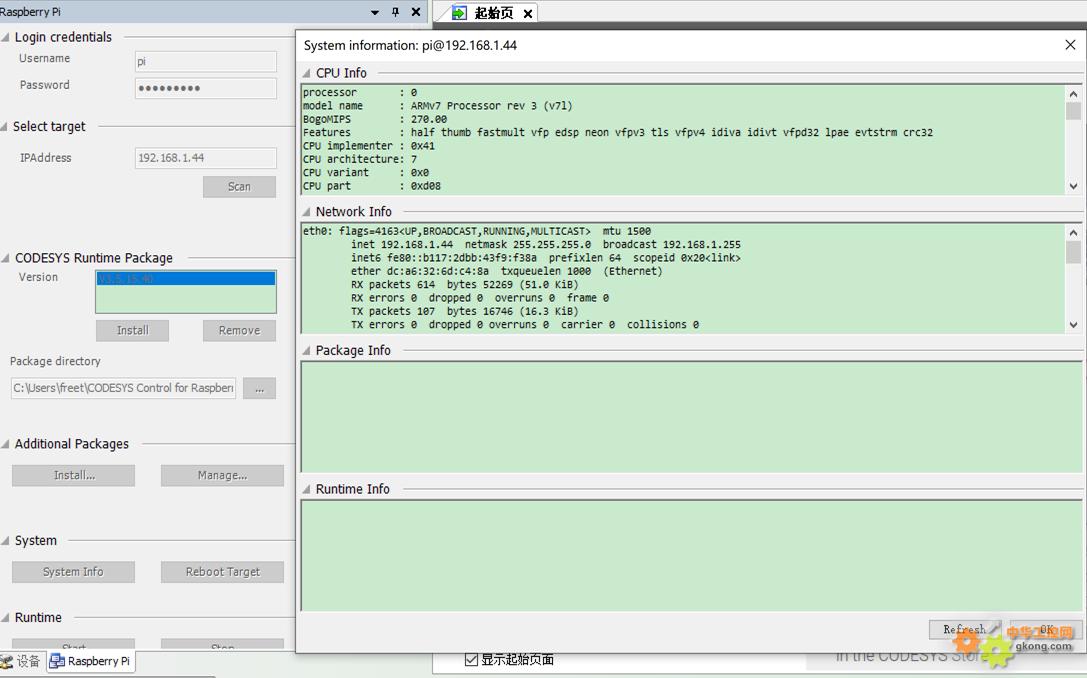Click the Network Info scrollbar thumb
The height and width of the screenshot is (678, 1087).
tap(1073, 252)
